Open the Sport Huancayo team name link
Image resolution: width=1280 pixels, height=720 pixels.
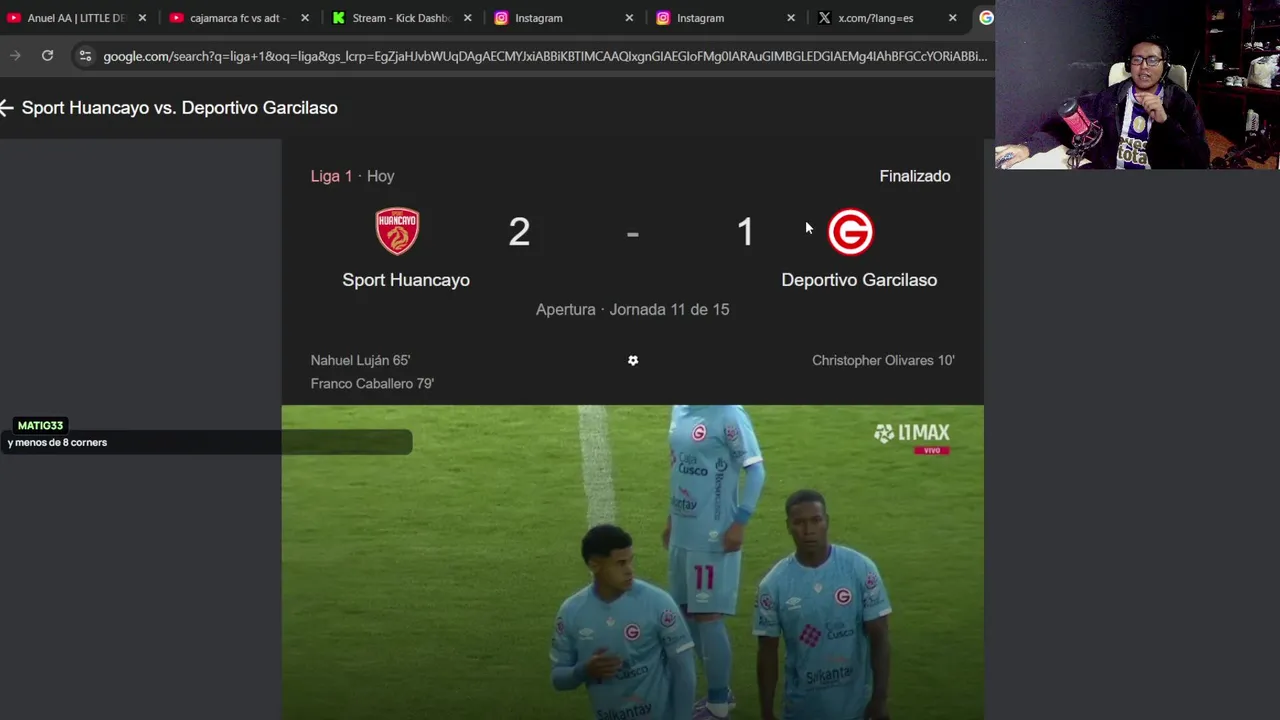tap(406, 280)
